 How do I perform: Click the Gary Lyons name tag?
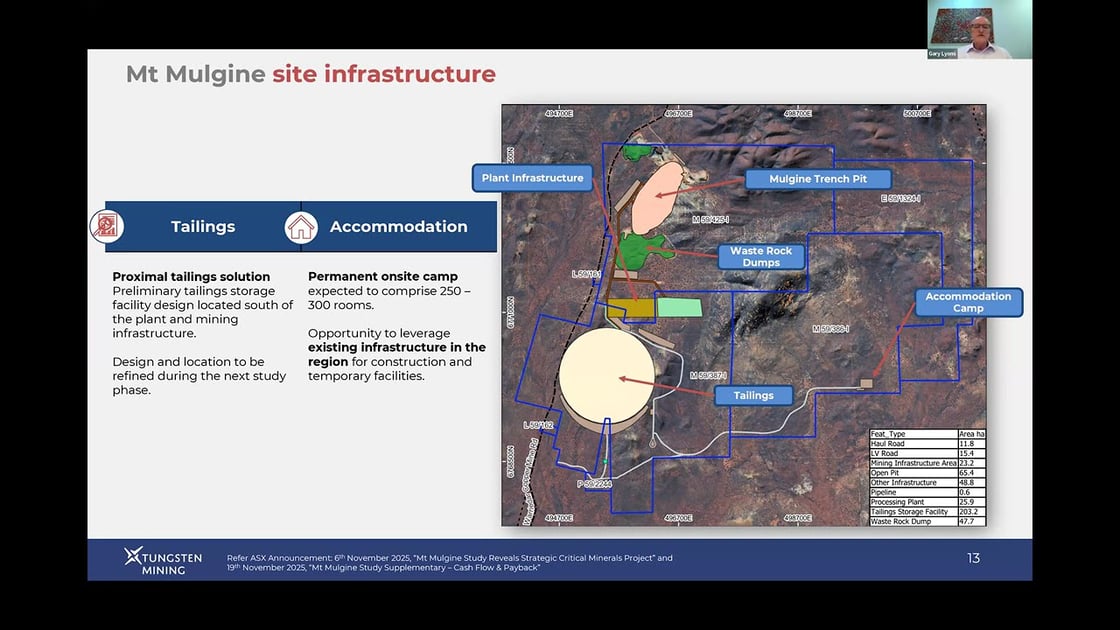tap(941, 53)
